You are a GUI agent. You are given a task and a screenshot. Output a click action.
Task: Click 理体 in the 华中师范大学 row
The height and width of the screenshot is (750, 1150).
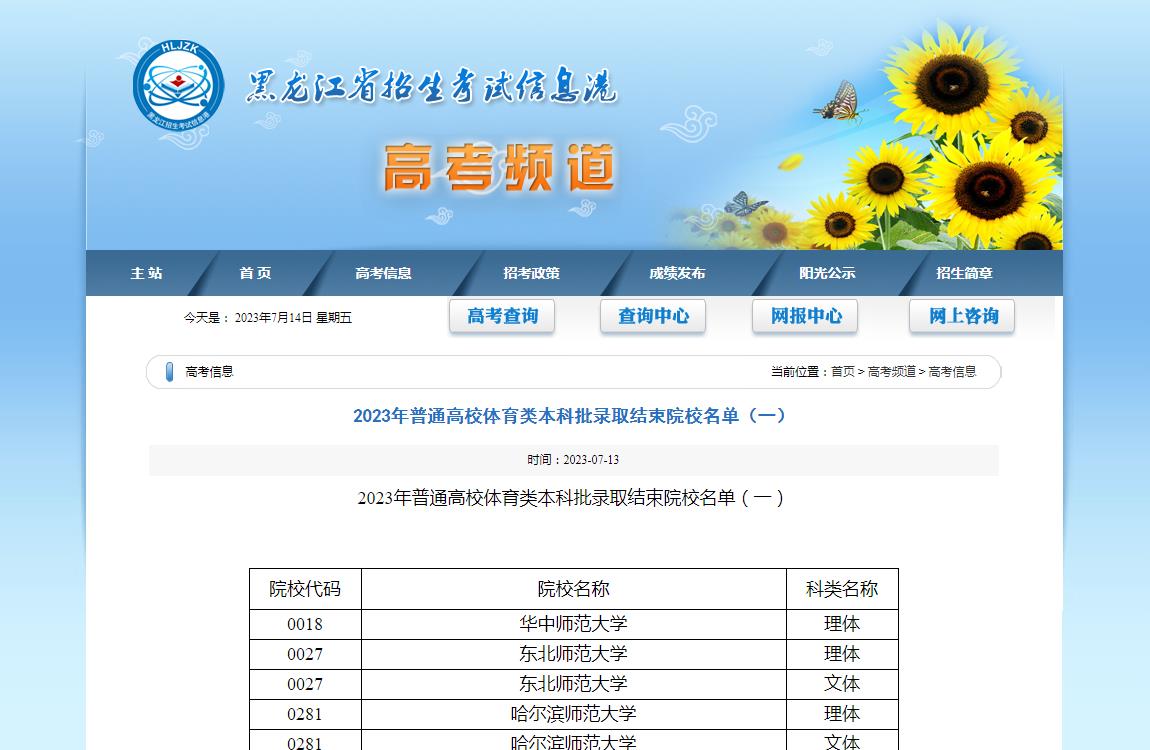point(842,625)
